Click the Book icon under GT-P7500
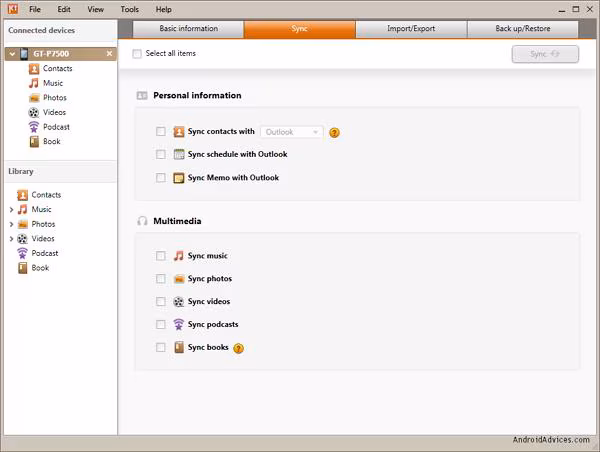Viewport: 600px width, 452px height. 34,142
